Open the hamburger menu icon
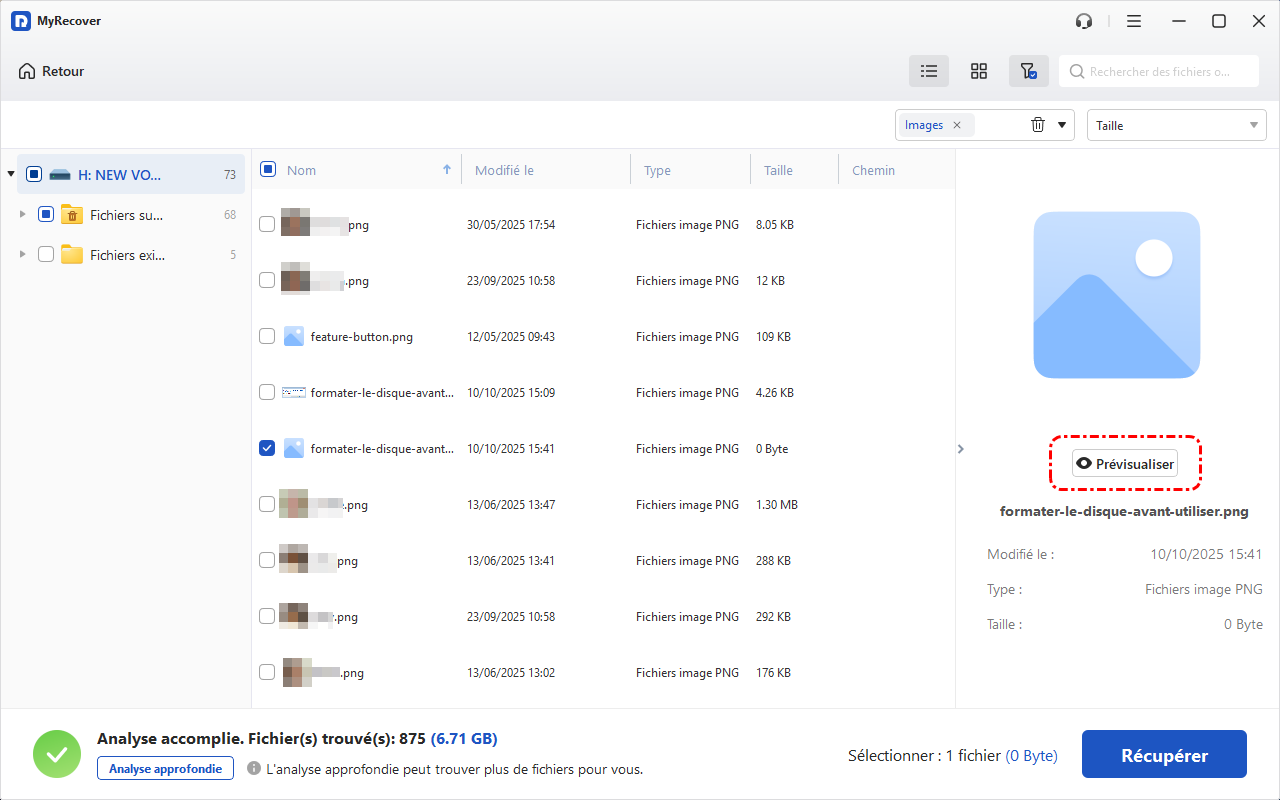 (1134, 21)
